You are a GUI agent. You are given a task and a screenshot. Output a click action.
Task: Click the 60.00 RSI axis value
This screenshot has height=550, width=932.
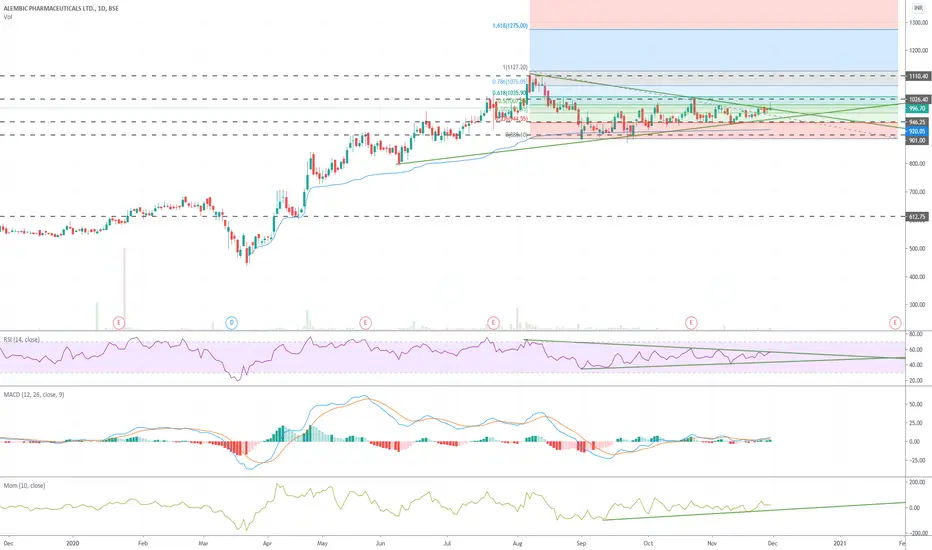[x=917, y=350]
